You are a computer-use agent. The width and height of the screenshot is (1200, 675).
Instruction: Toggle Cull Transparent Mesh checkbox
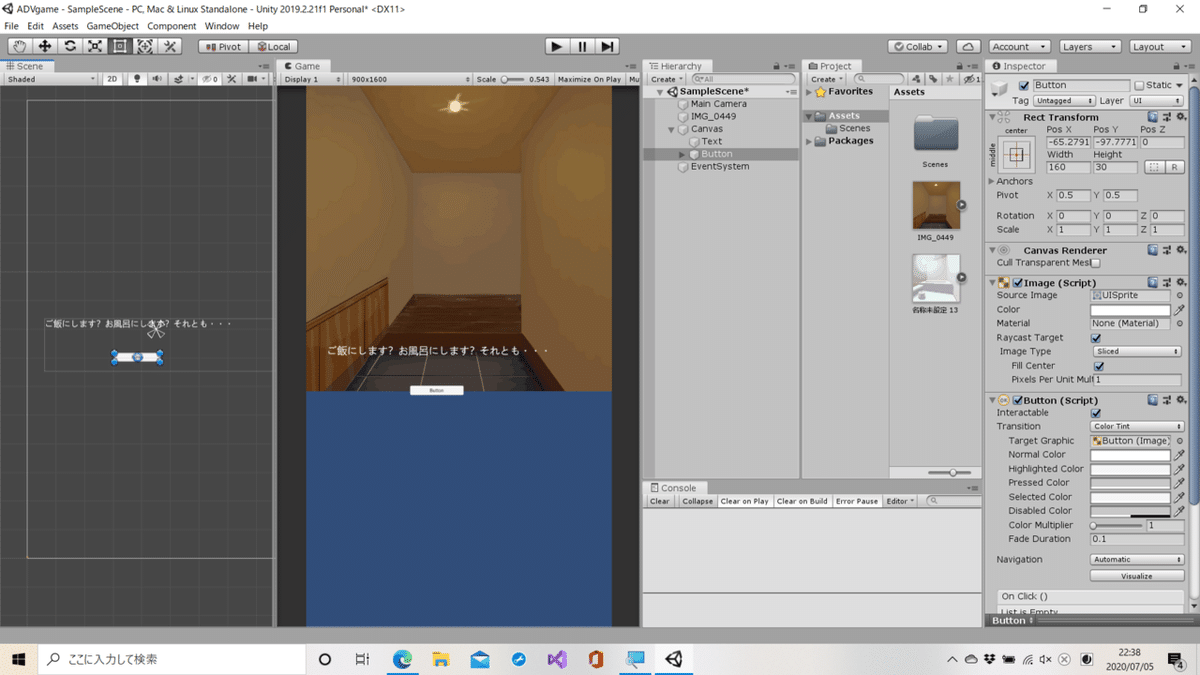pos(1096,263)
